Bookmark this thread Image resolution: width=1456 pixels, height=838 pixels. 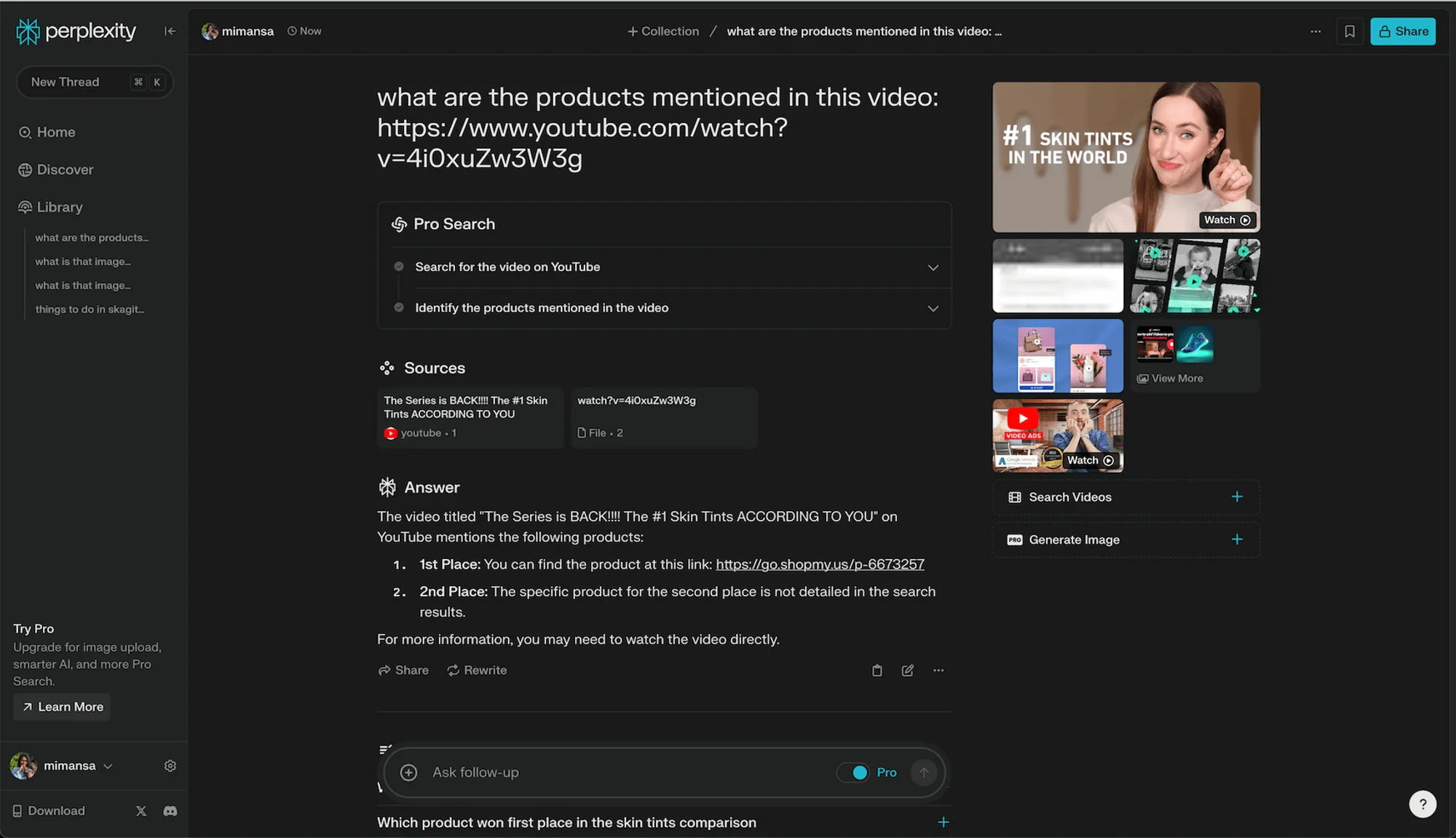pos(1350,31)
